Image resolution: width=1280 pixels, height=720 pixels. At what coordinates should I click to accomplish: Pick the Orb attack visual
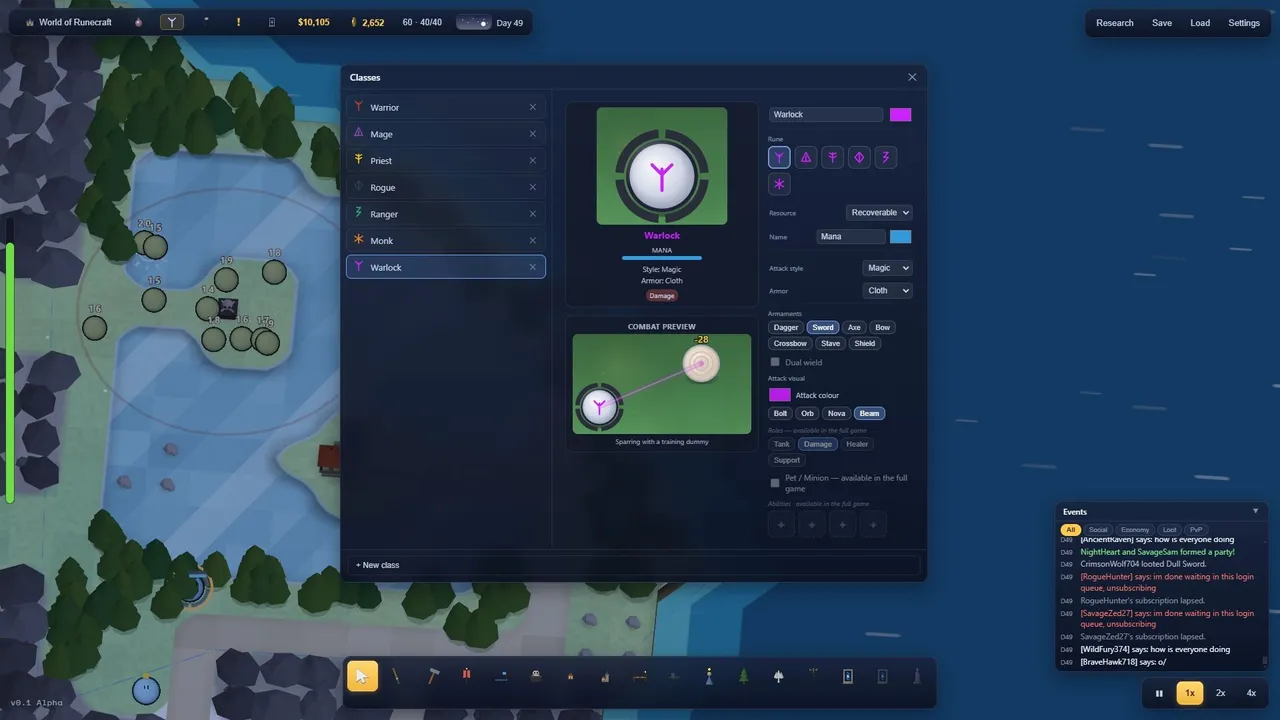click(808, 413)
